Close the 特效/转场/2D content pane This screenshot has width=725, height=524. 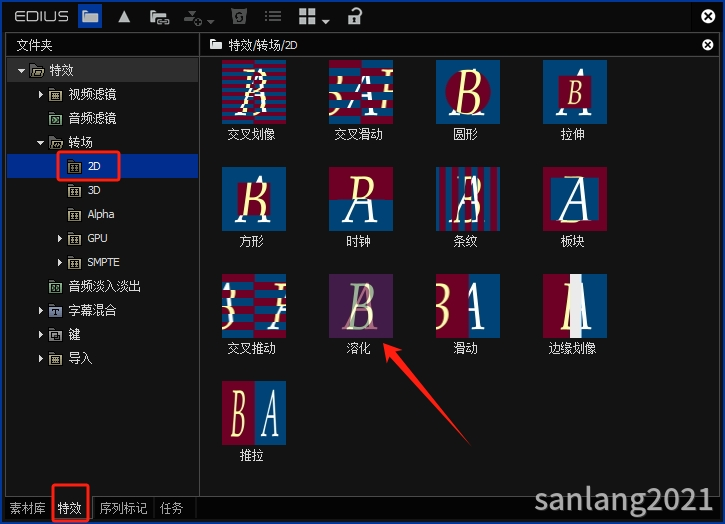pyautogui.click(x=707, y=44)
